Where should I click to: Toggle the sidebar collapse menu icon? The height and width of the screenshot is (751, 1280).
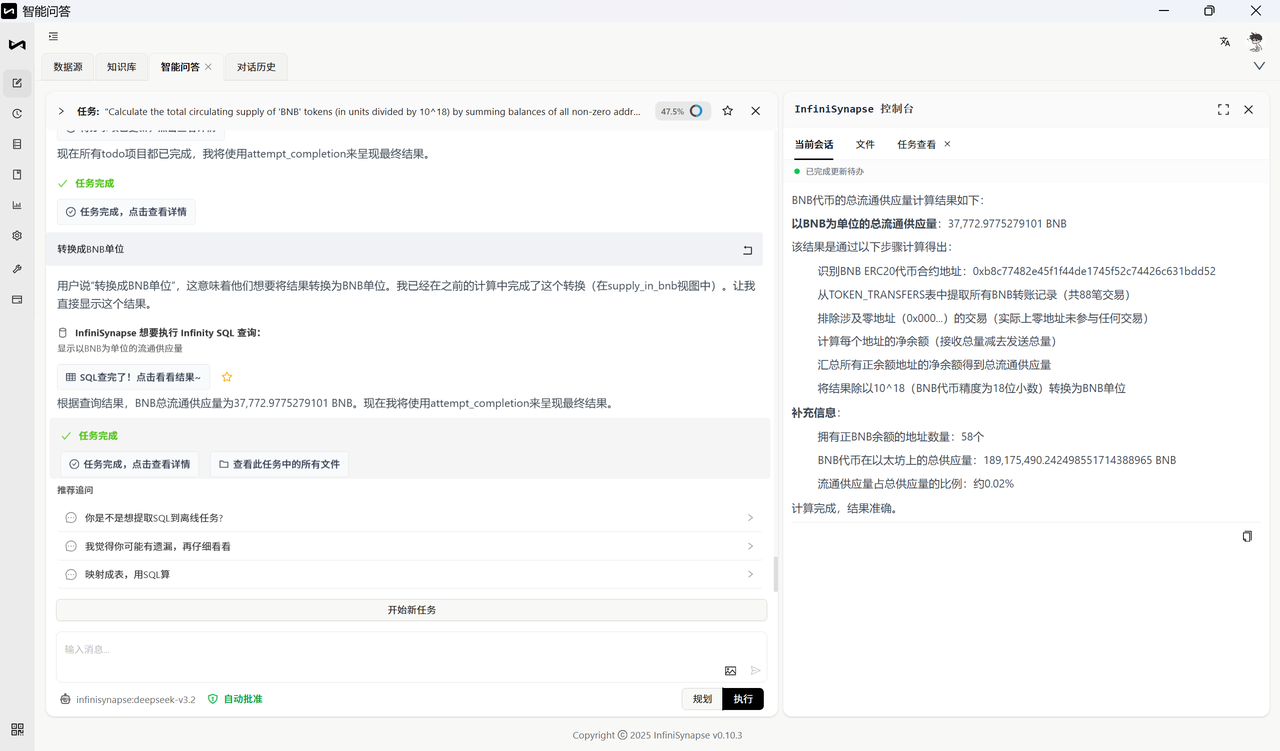click(53, 37)
